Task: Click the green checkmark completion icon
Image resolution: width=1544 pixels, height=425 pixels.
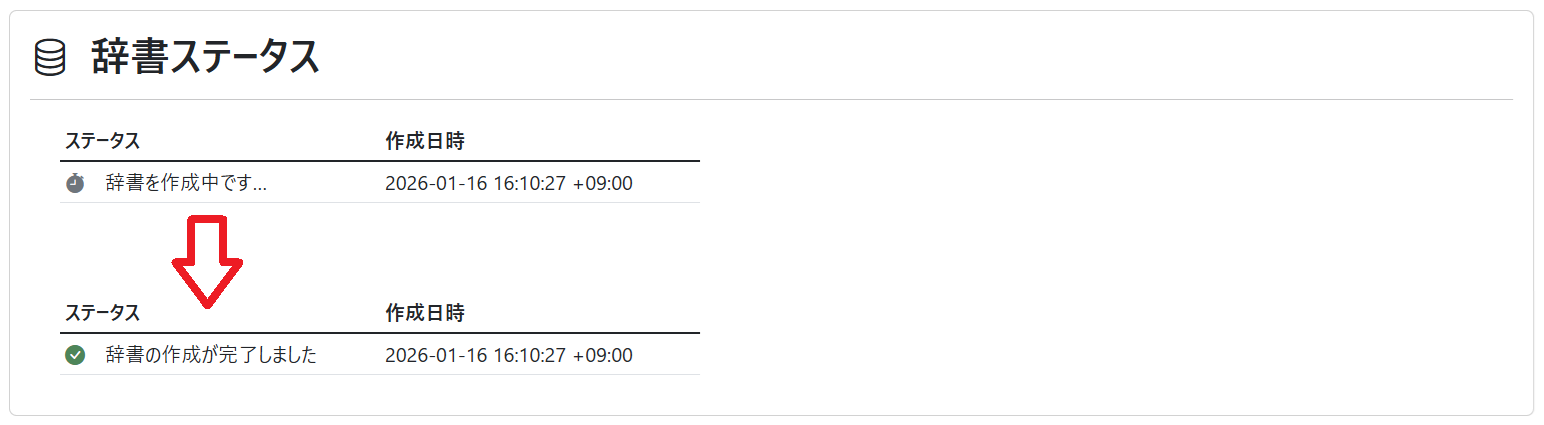Action: coord(75,355)
